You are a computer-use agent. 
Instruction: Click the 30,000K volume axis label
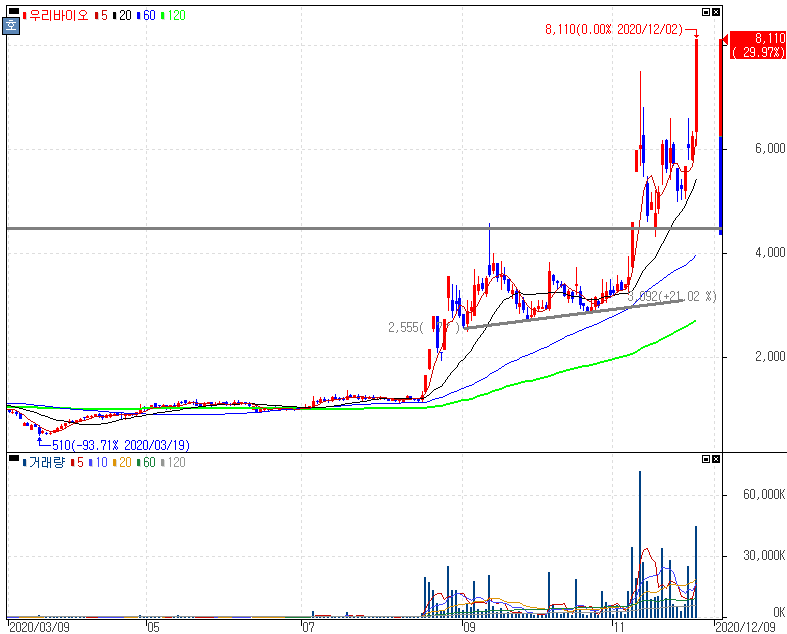(763, 555)
